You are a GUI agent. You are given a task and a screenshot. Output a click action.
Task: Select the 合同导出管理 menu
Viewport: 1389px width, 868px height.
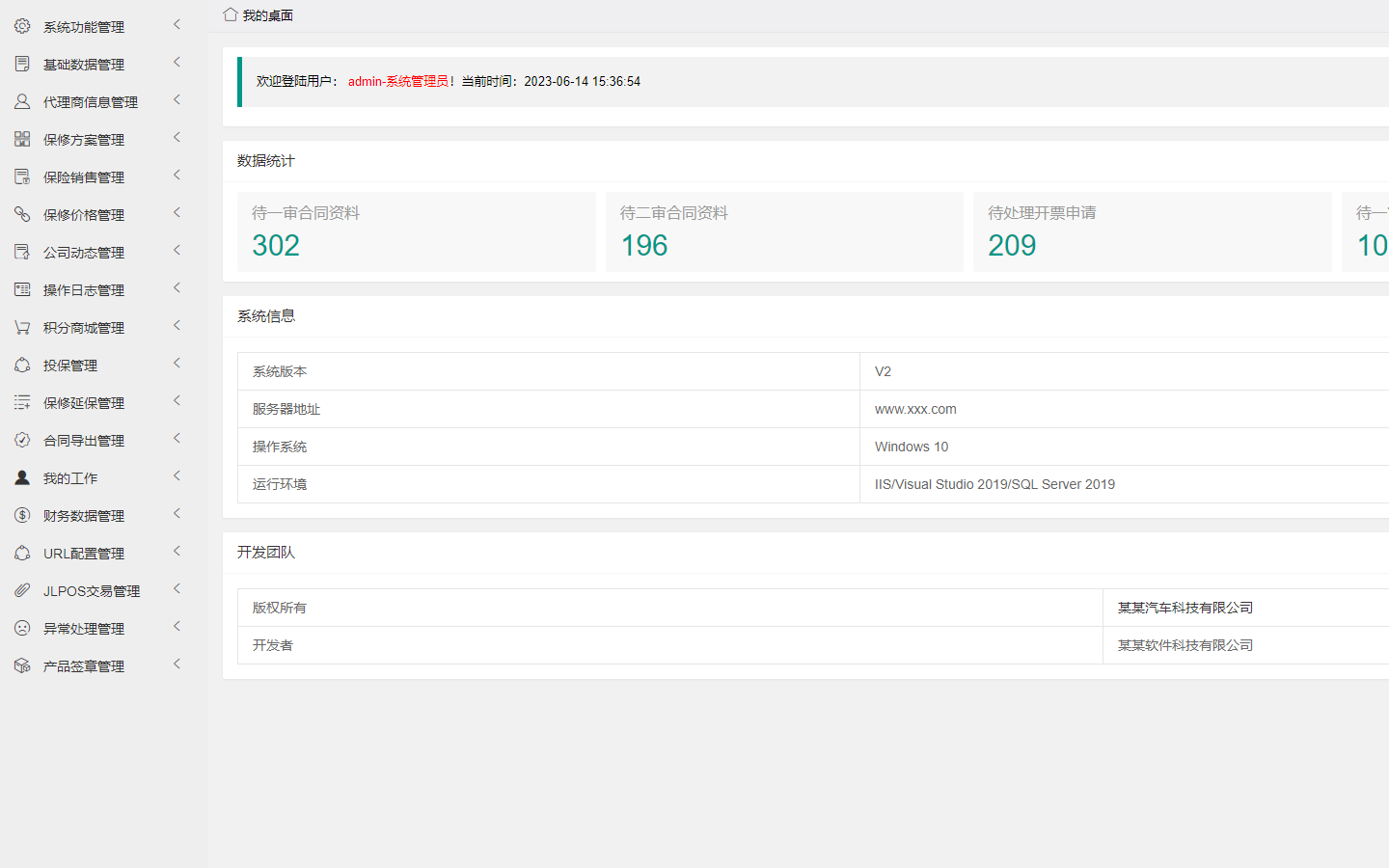click(x=84, y=441)
